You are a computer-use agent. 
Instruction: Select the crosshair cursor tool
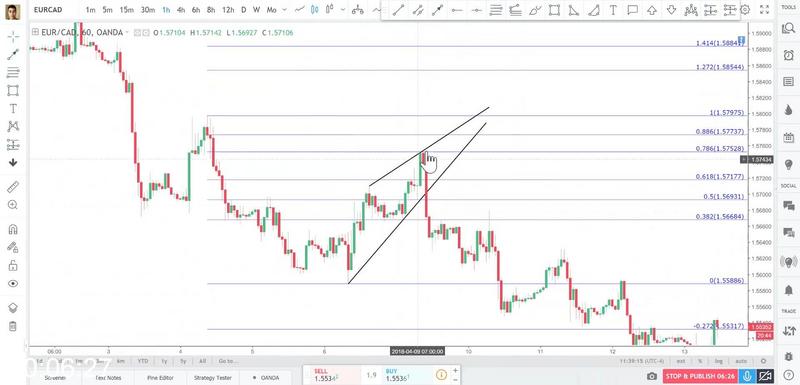point(13,36)
